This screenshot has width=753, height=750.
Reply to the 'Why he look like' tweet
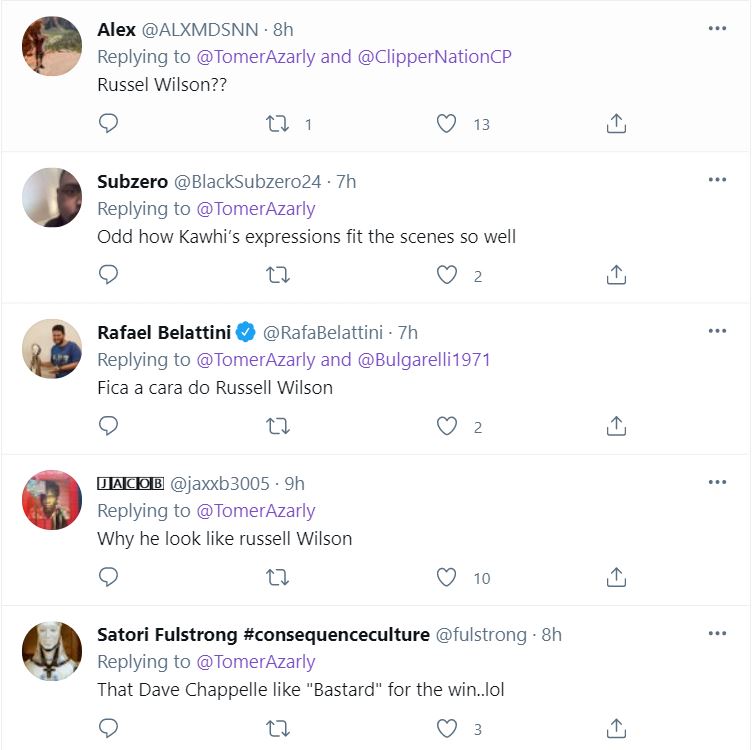pyautogui.click(x=109, y=577)
